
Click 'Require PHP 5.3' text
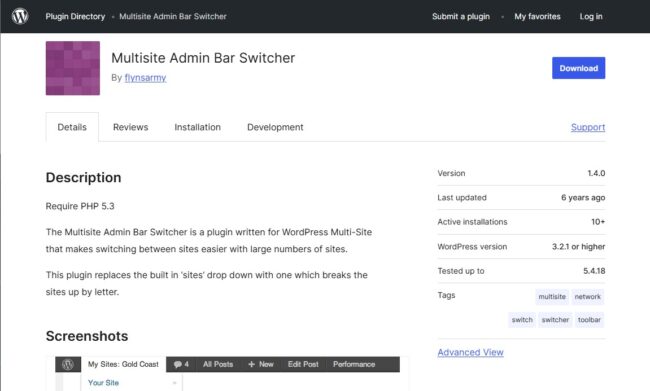point(80,206)
